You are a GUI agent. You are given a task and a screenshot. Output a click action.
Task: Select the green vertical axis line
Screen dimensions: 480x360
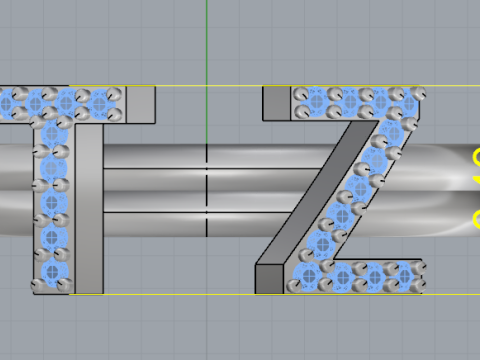(x=207, y=72)
